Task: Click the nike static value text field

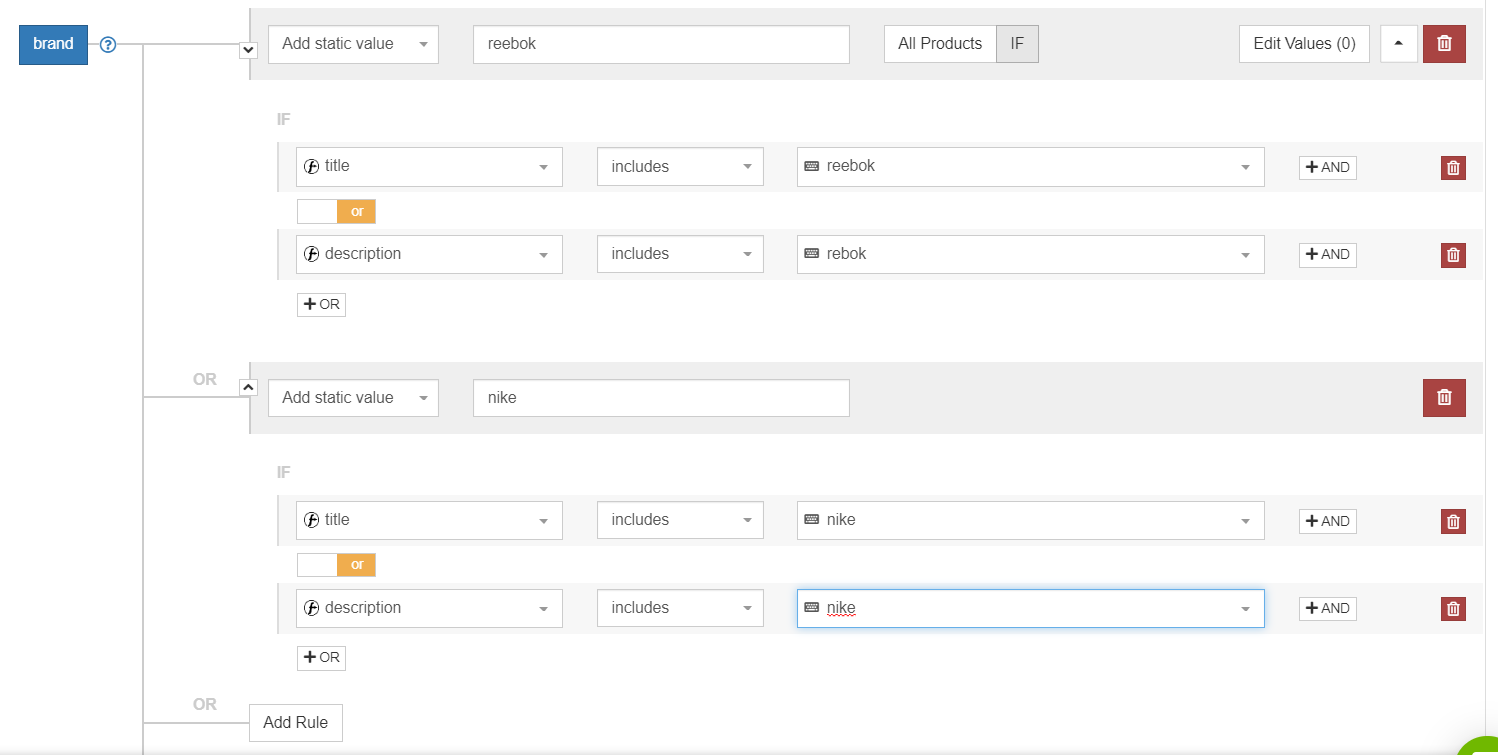Action: pyautogui.click(x=660, y=398)
